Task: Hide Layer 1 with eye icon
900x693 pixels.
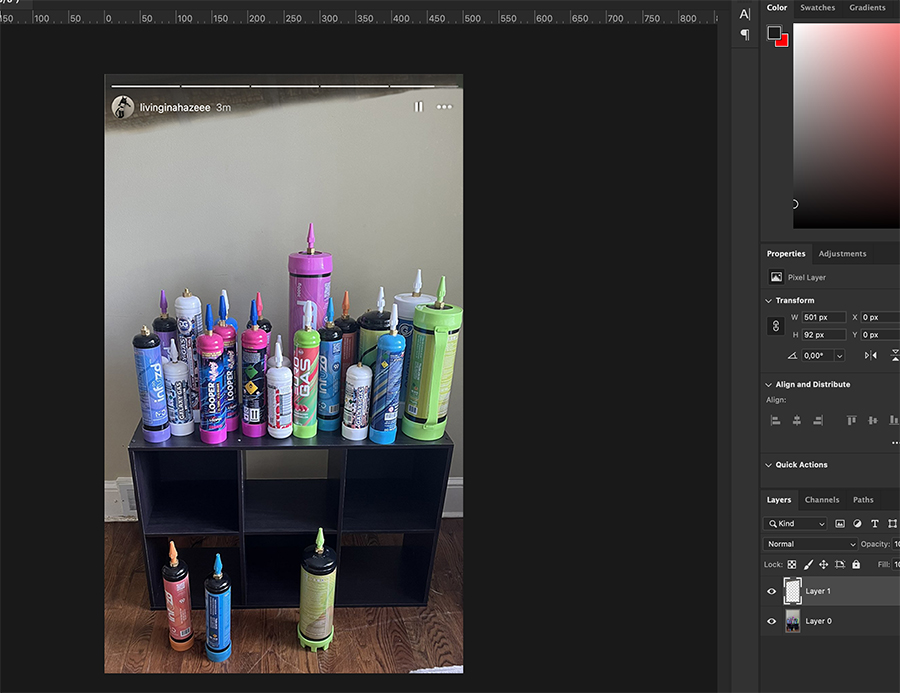Action: point(771,591)
